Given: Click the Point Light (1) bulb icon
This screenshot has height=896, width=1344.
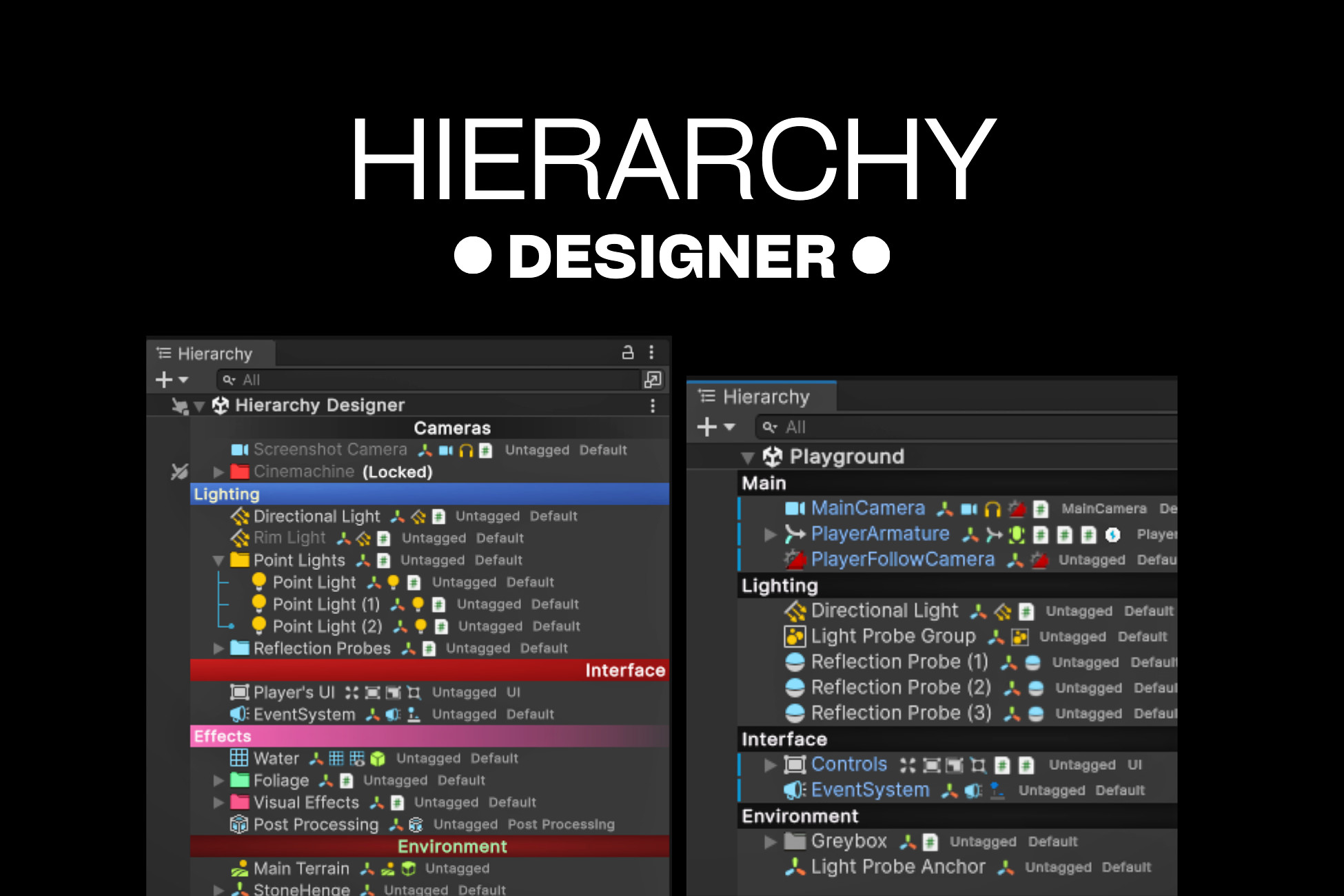Looking at the screenshot, I should (x=258, y=604).
